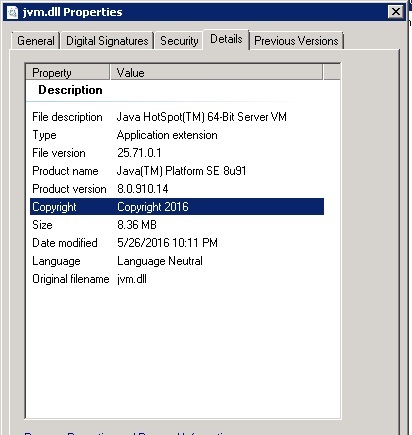The width and height of the screenshot is (412, 435).
Task: Click the Description group heading
Action: [x=70, y=90]
